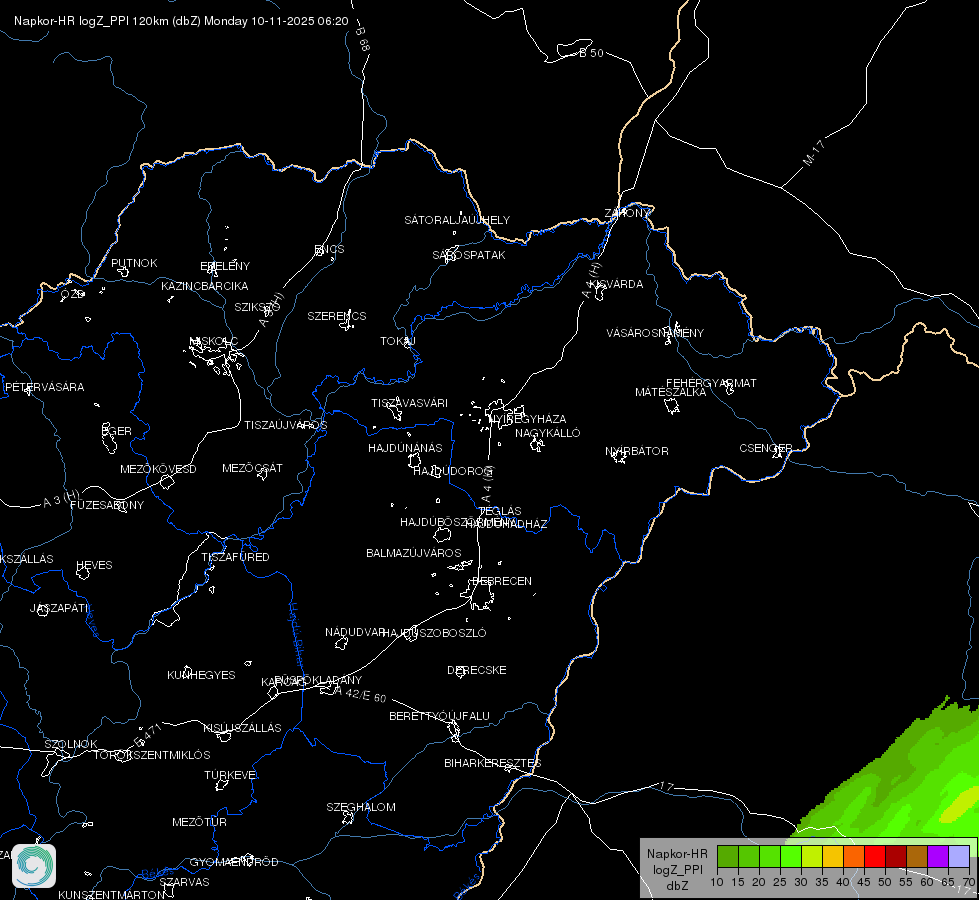This screenshot has height=900, width=979.
Task: Click the 'VASAROSNAMENY' town label
Action: point(655,333)
